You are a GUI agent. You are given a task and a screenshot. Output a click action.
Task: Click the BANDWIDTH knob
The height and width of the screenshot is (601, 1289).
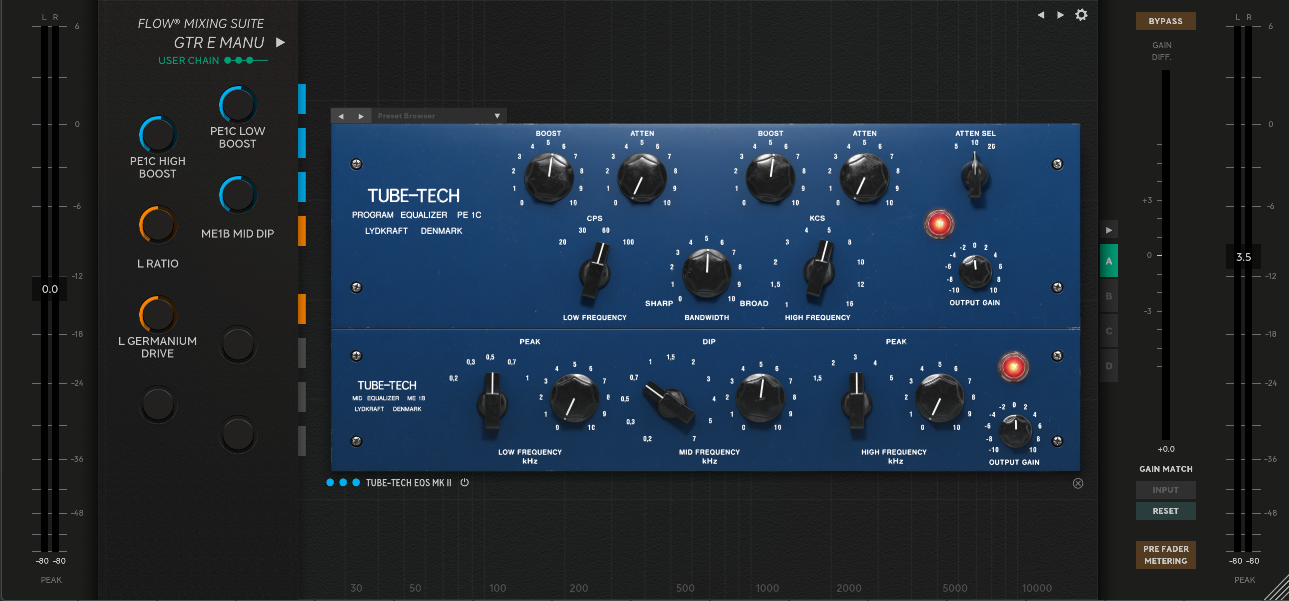706,274
